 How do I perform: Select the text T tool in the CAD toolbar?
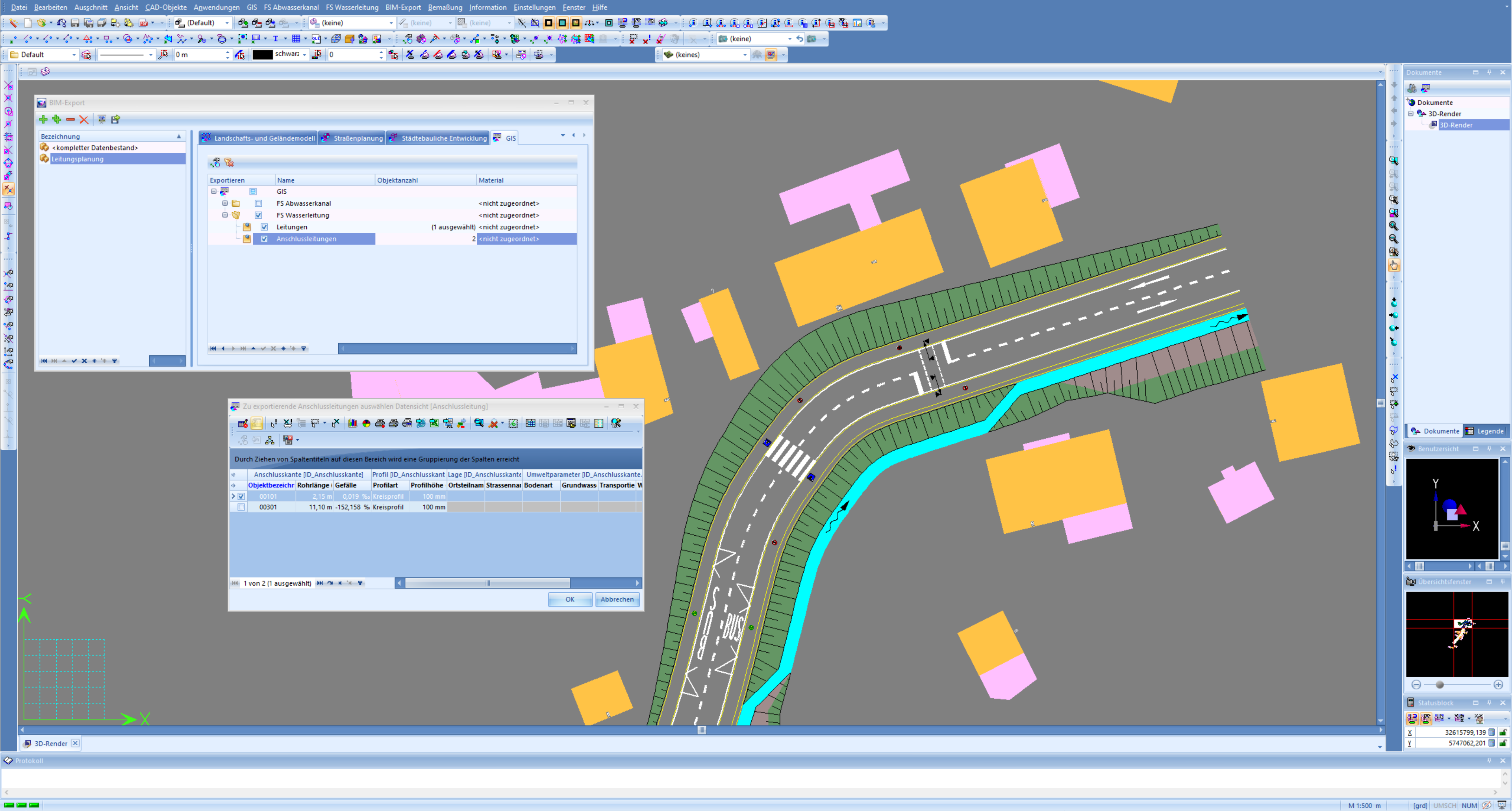point(275,39)
